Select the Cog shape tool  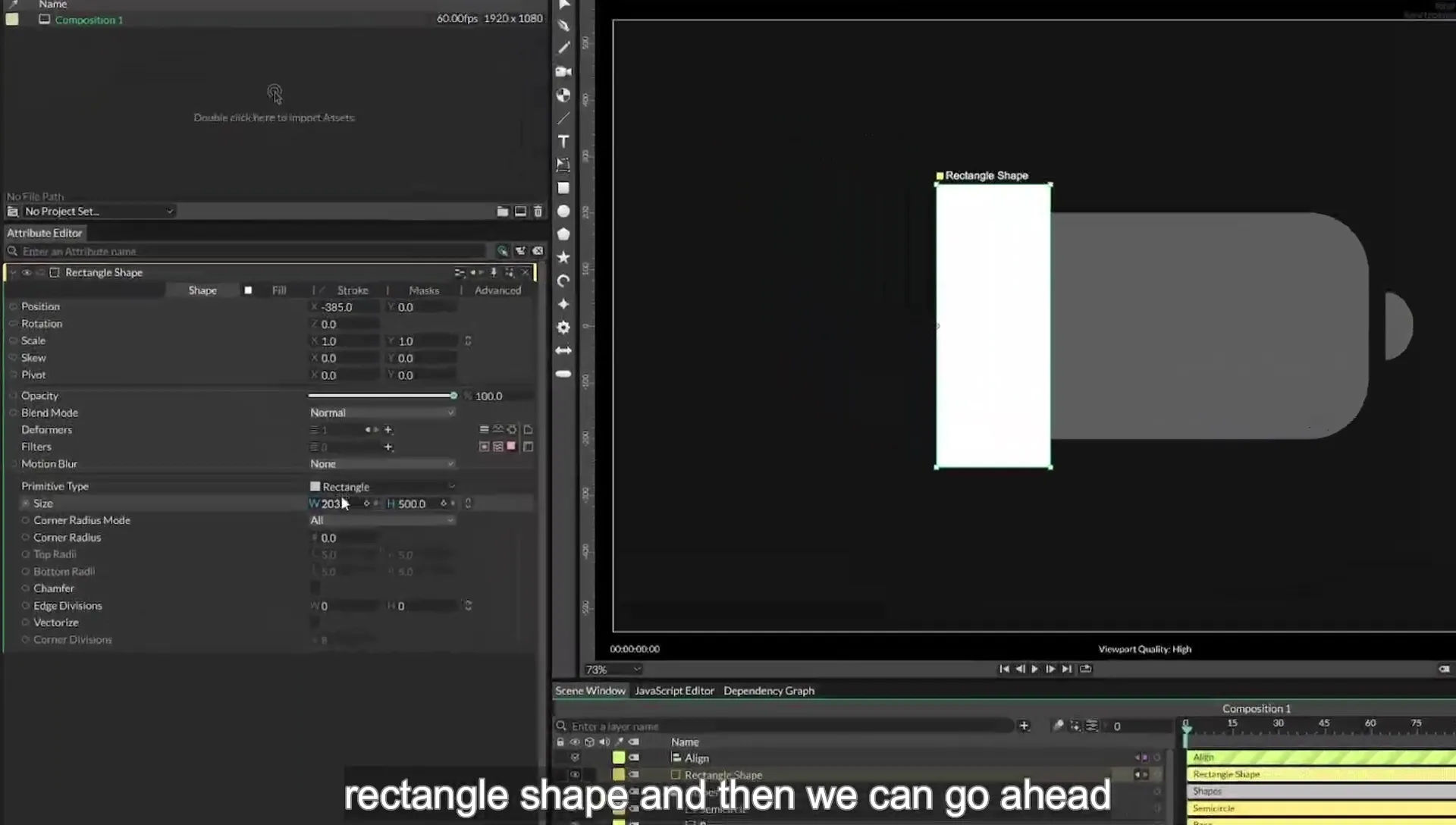(563, 328)
